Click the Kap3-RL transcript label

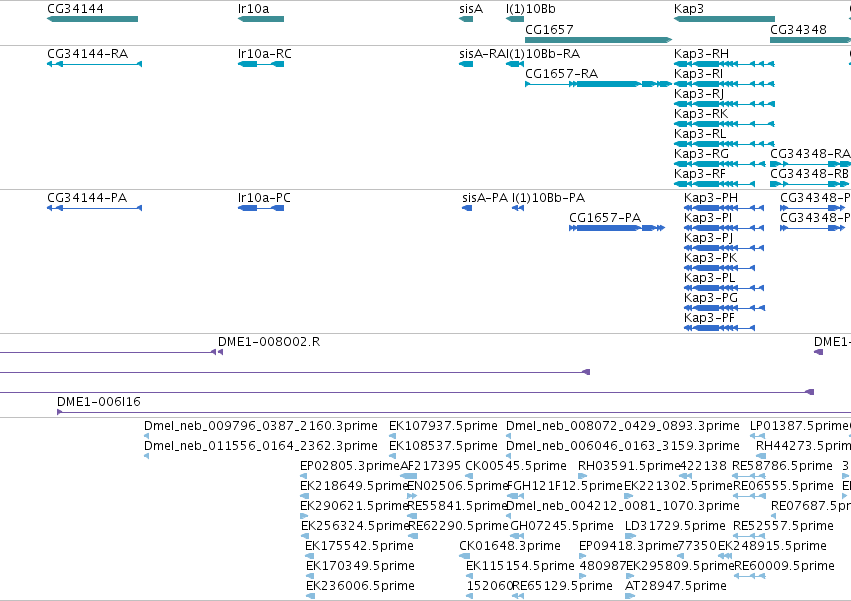(700, 134)
